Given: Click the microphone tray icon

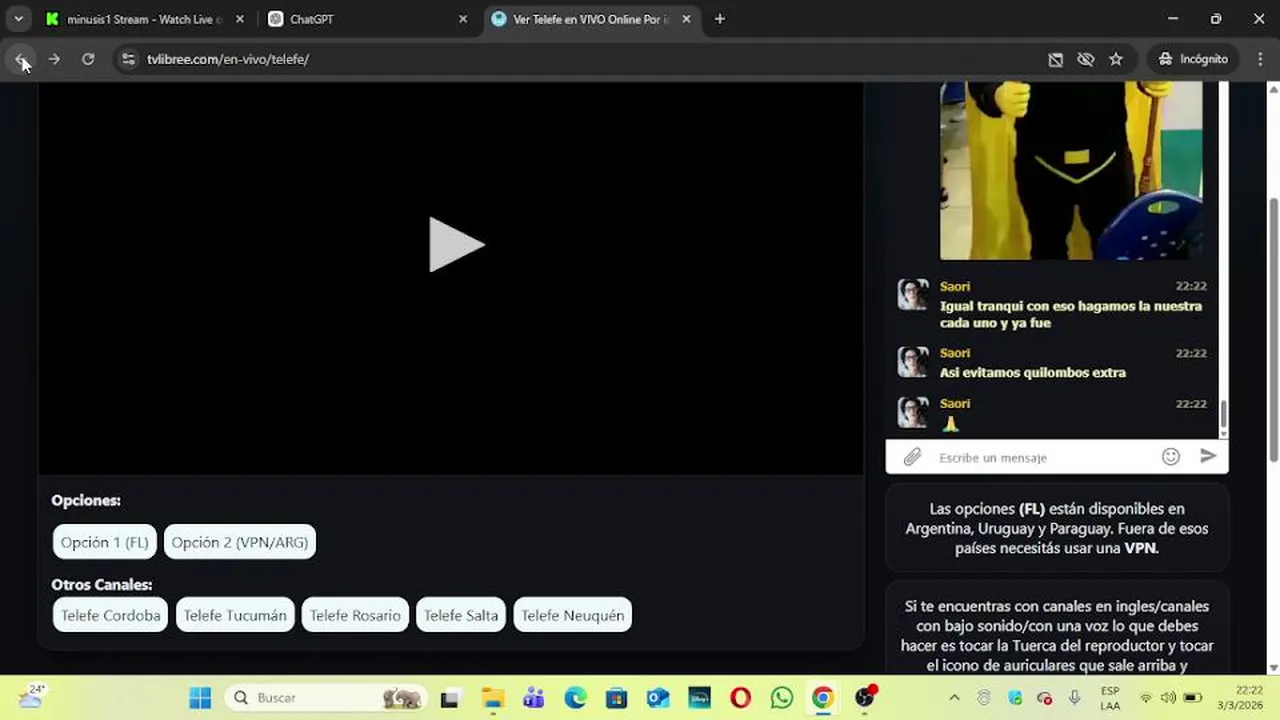Looking at the screenshot, I should click(1075, 698).
